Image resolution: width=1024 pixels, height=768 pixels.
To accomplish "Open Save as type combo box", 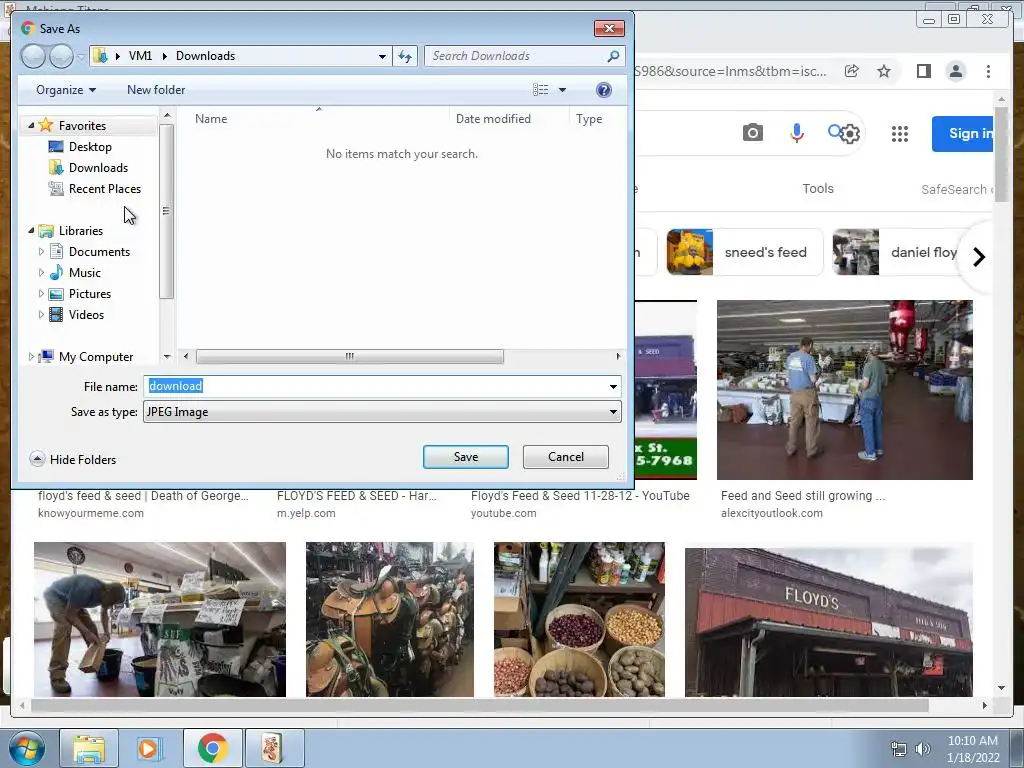I will tap(382, 412).
